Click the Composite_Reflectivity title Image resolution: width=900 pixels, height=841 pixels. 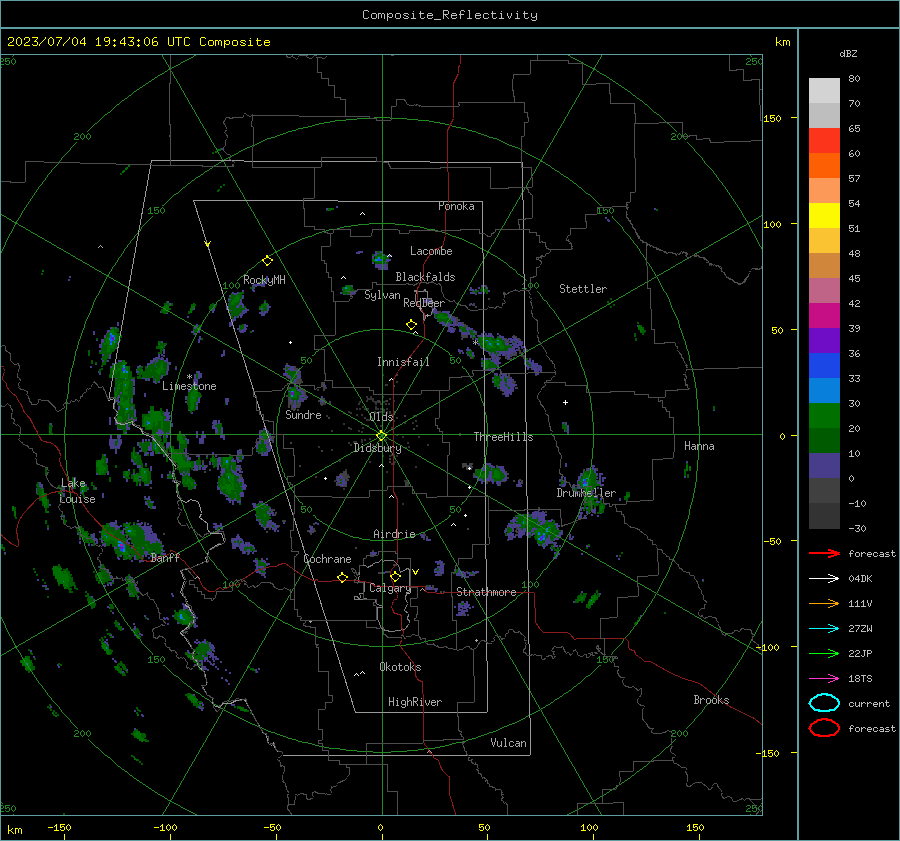tap(450, 15)
